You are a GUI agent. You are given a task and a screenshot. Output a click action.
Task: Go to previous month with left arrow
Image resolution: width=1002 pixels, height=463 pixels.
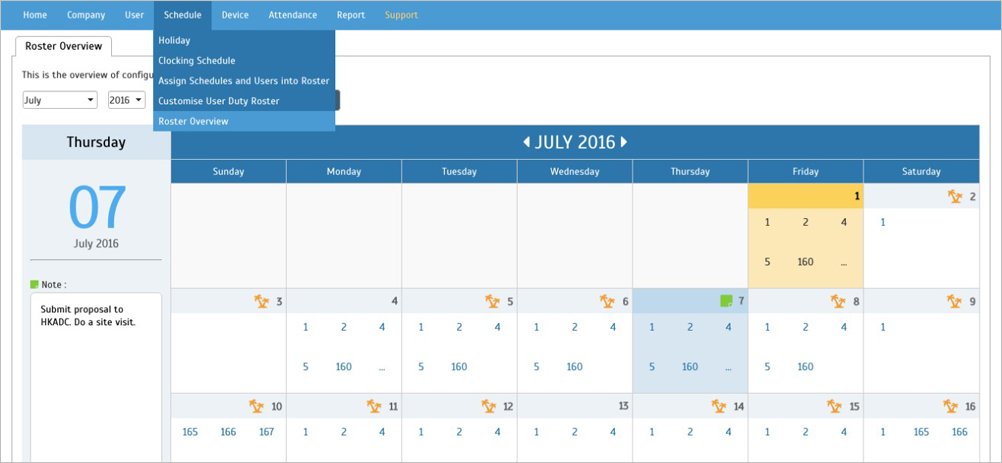click(x=527, y=142)
